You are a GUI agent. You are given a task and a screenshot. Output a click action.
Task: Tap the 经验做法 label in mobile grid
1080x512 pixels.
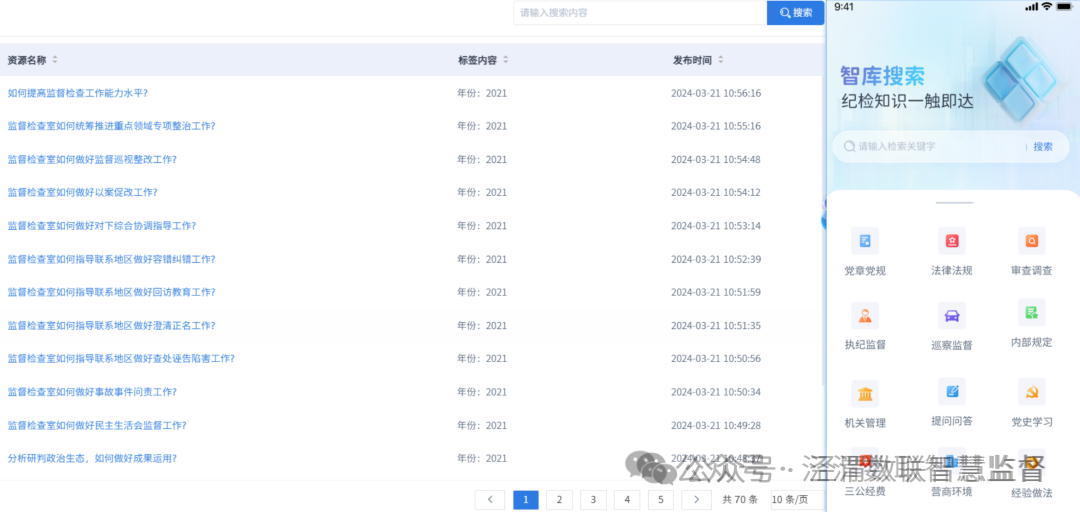pos(1032,493)
